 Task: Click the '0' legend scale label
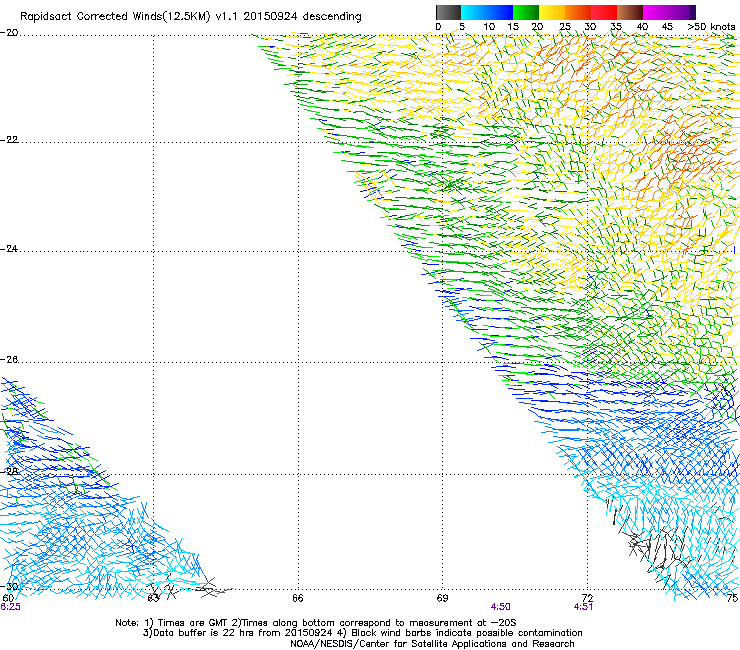pos(438,26)
